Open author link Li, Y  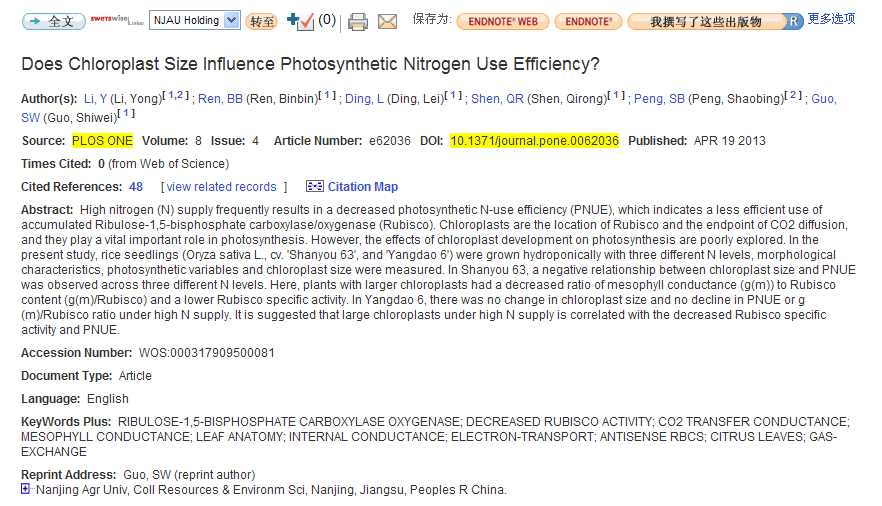point(95,98)
